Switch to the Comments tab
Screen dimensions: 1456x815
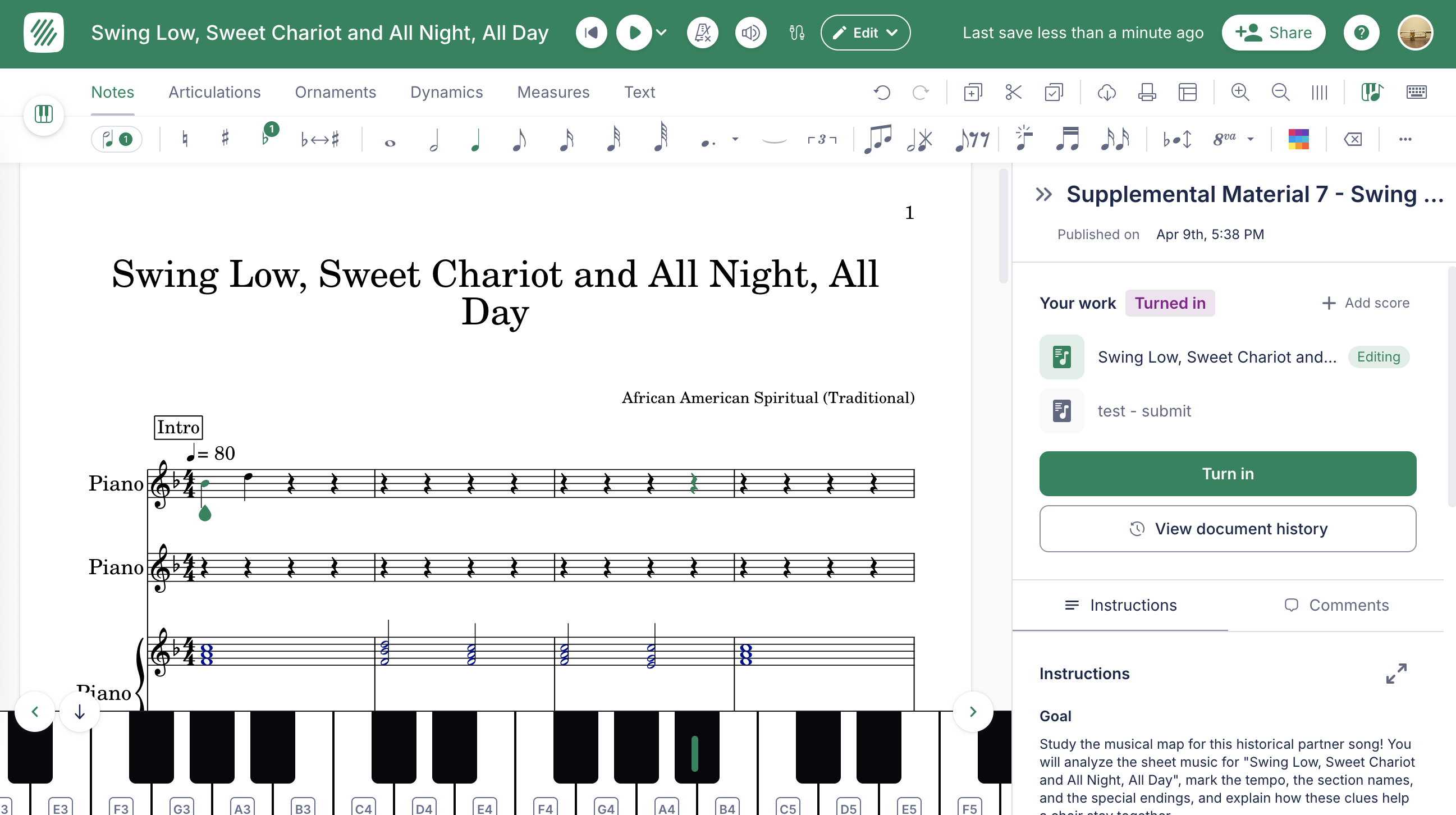(1336, 605)
